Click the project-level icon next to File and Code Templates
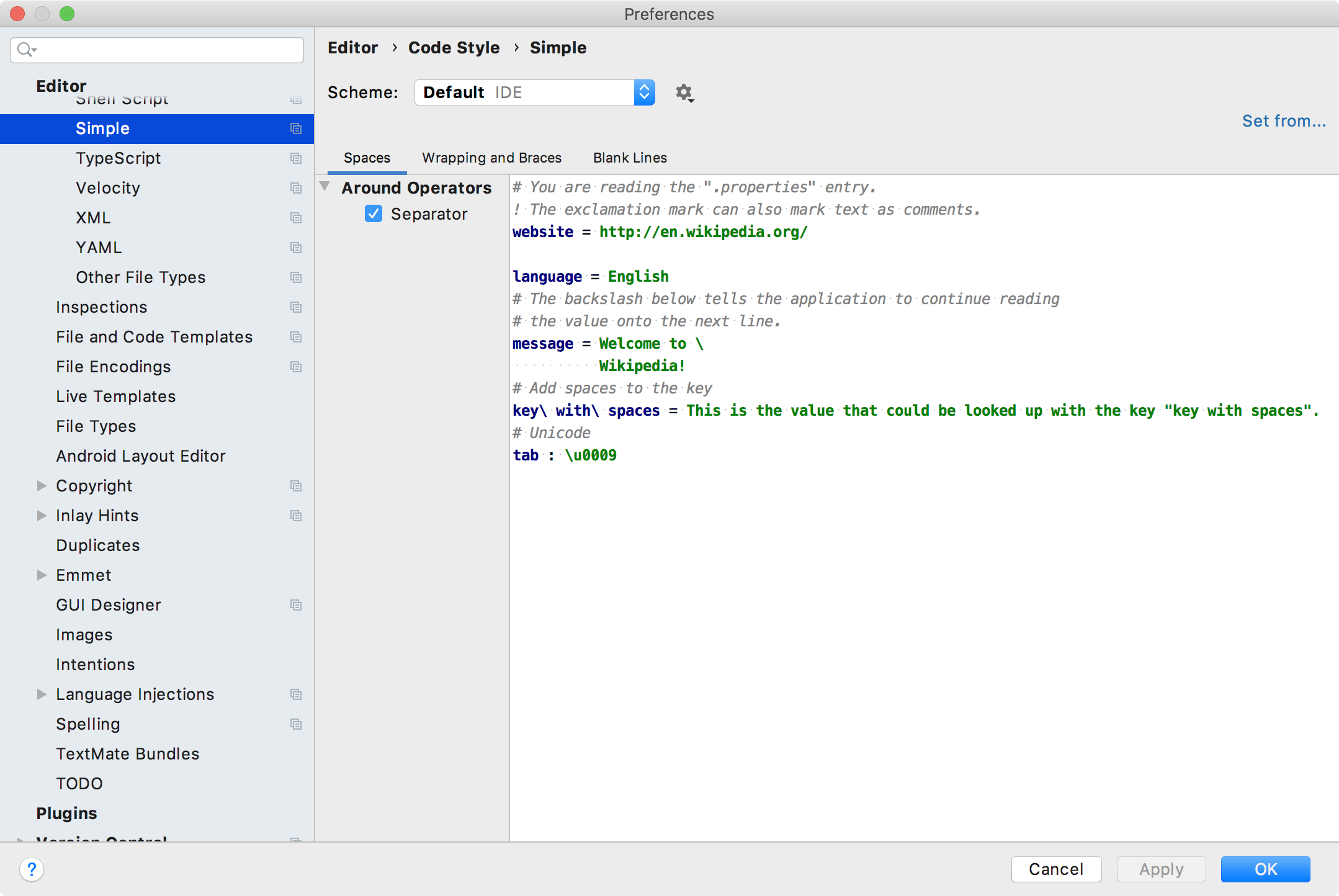Image resolution: width=1339 pixels, height=896 pixels. [296, 337]
